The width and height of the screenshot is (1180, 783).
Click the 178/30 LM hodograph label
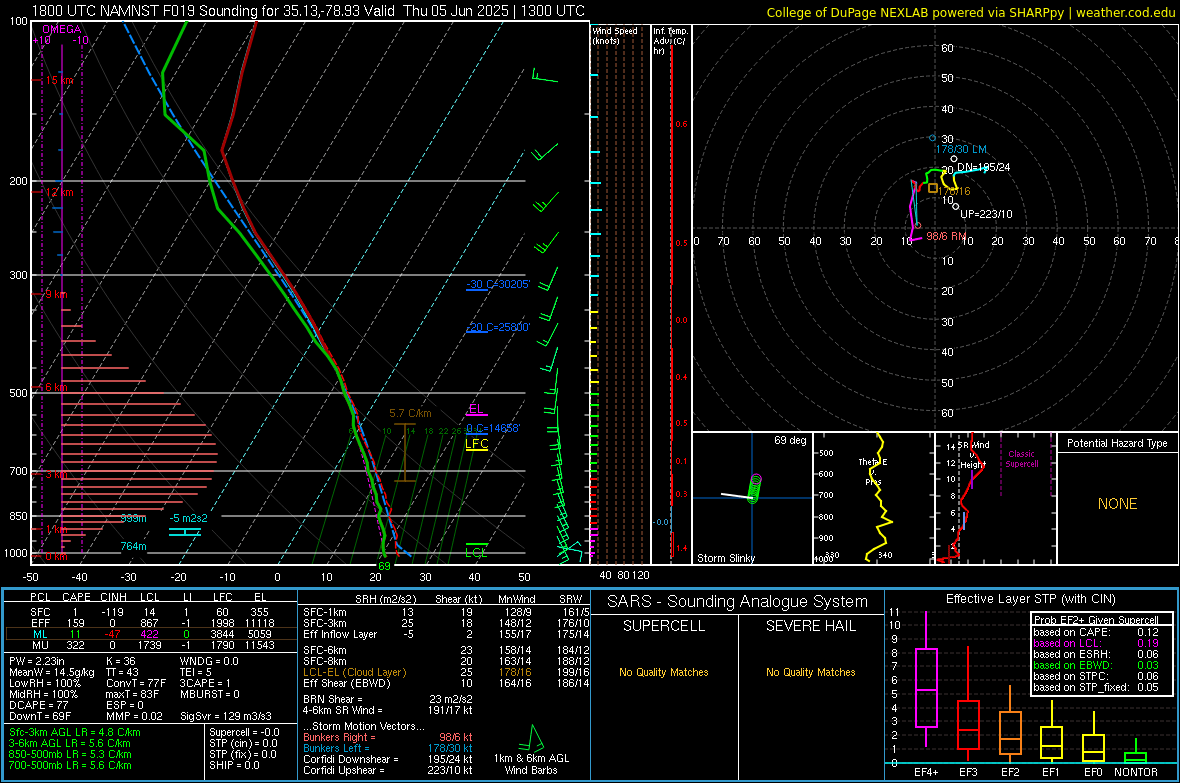tap(961, 149)
